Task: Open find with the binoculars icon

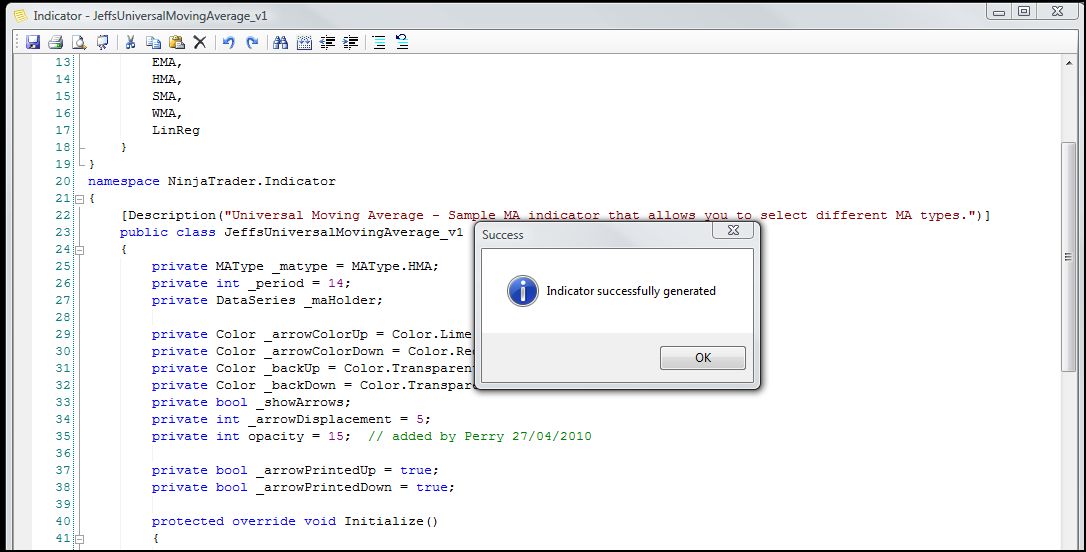Action: (x=281, y=42)
